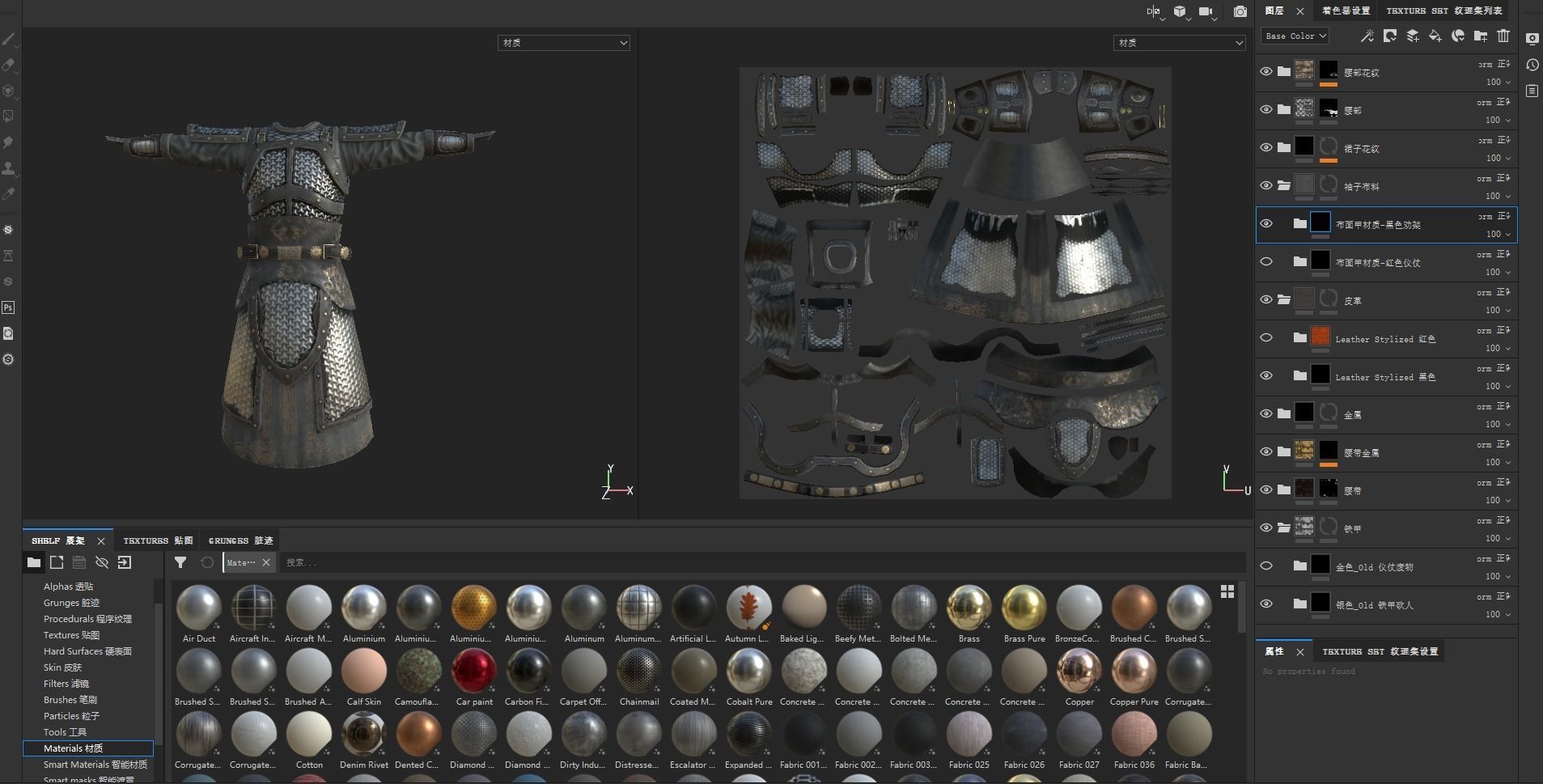
Task: Switch to the TEXTURES 贴图 tab
Action: point(158,540)
